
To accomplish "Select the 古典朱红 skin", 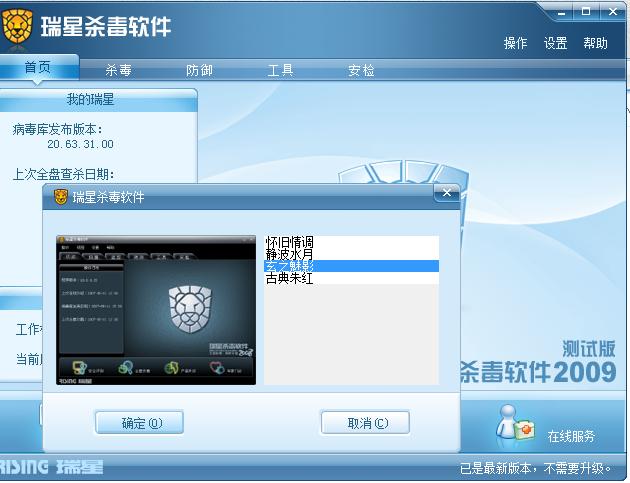I will click(351, 278).
